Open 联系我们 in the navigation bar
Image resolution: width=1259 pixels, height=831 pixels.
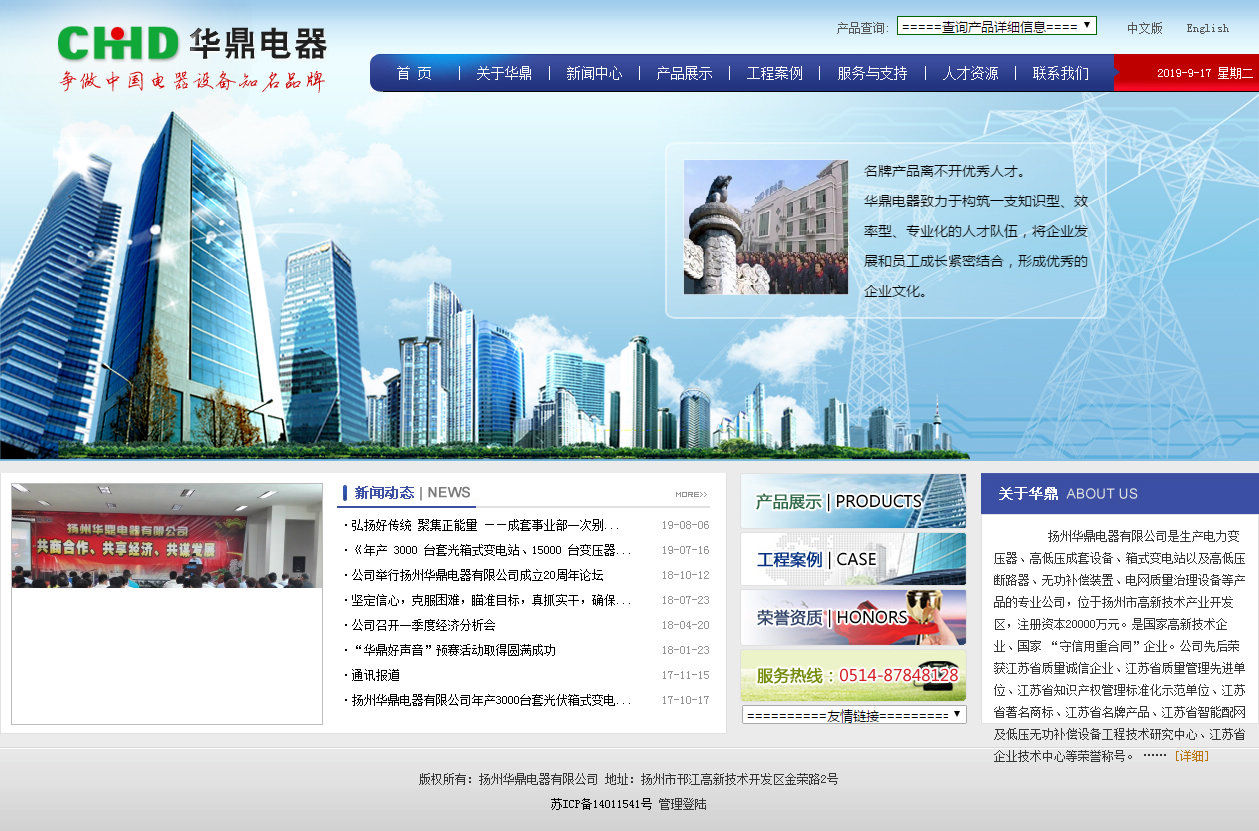pos(1061,73)
